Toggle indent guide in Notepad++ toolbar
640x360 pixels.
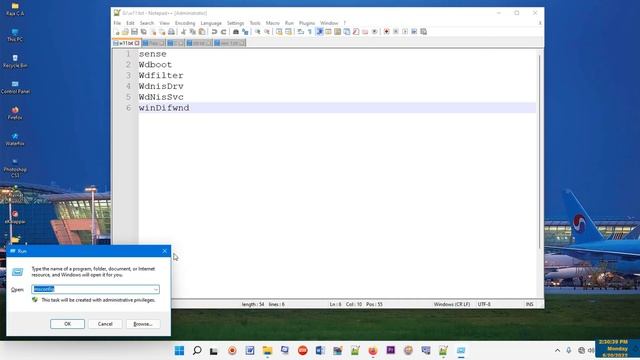coord(319,32)
